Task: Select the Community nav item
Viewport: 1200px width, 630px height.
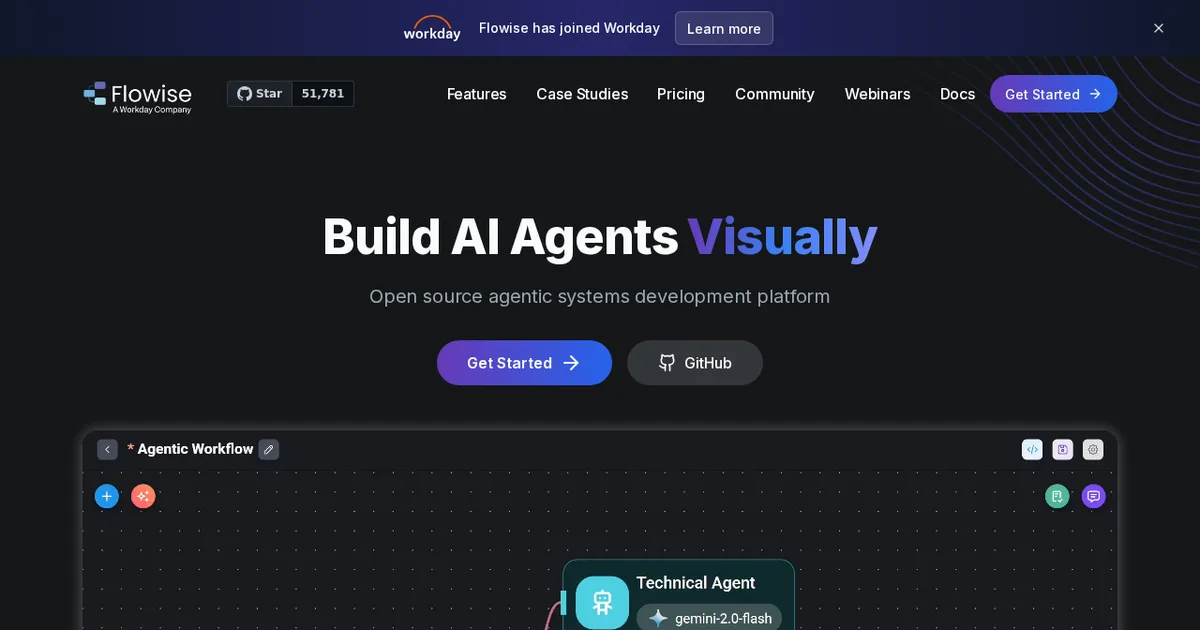Action: [775, 94]
